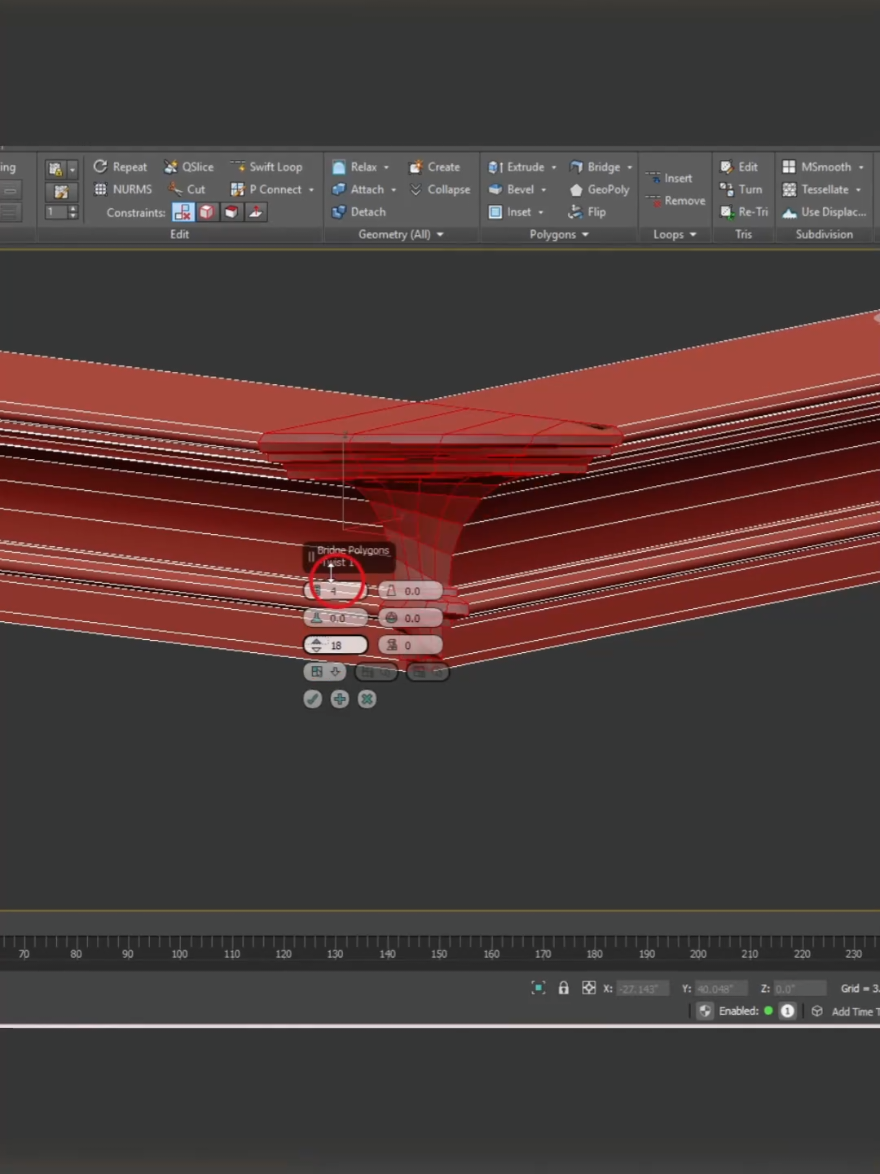
Task: Expand the Polygons panel
Action: (559, 234)
